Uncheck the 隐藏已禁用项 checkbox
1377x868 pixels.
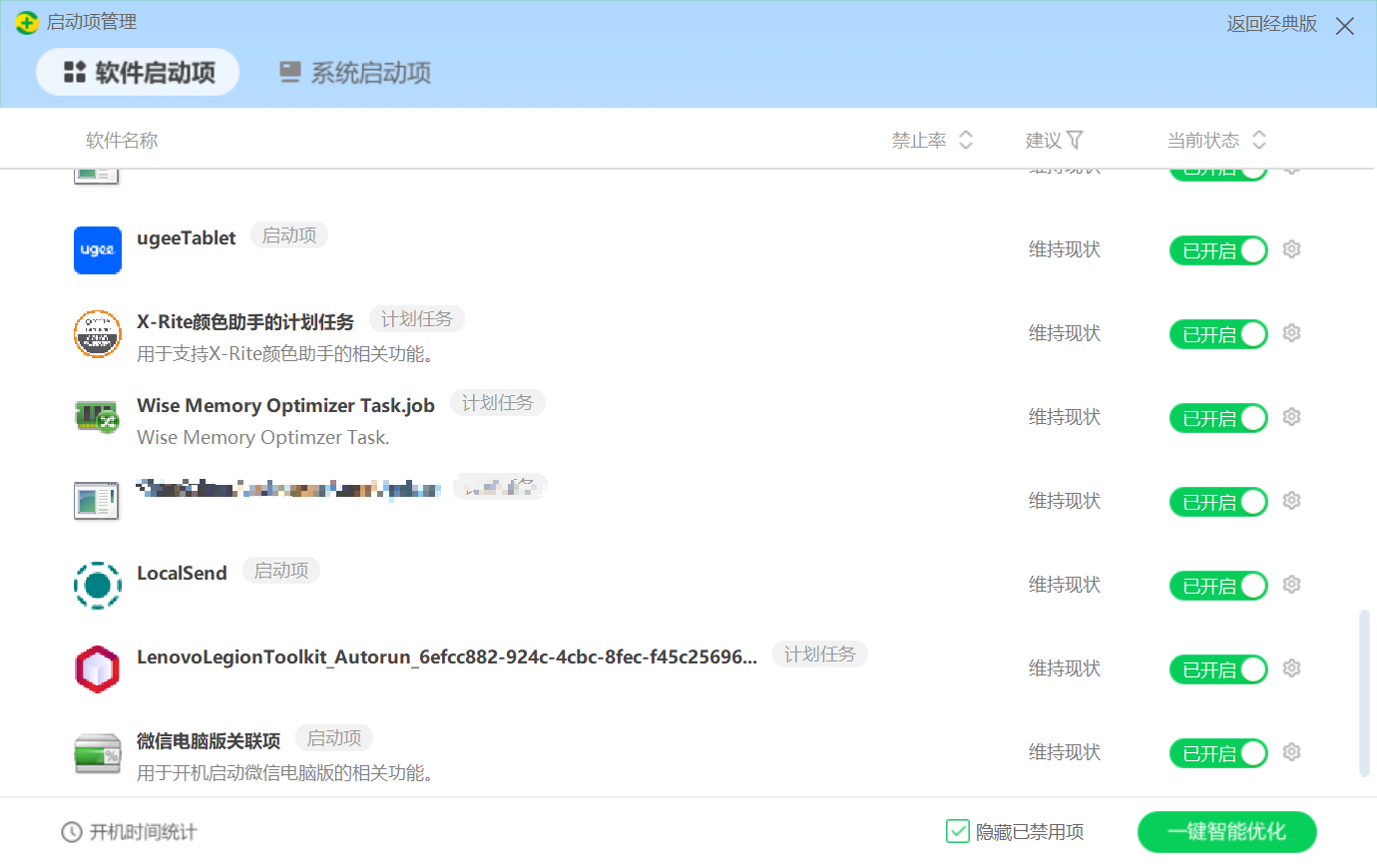coord(958,831)
